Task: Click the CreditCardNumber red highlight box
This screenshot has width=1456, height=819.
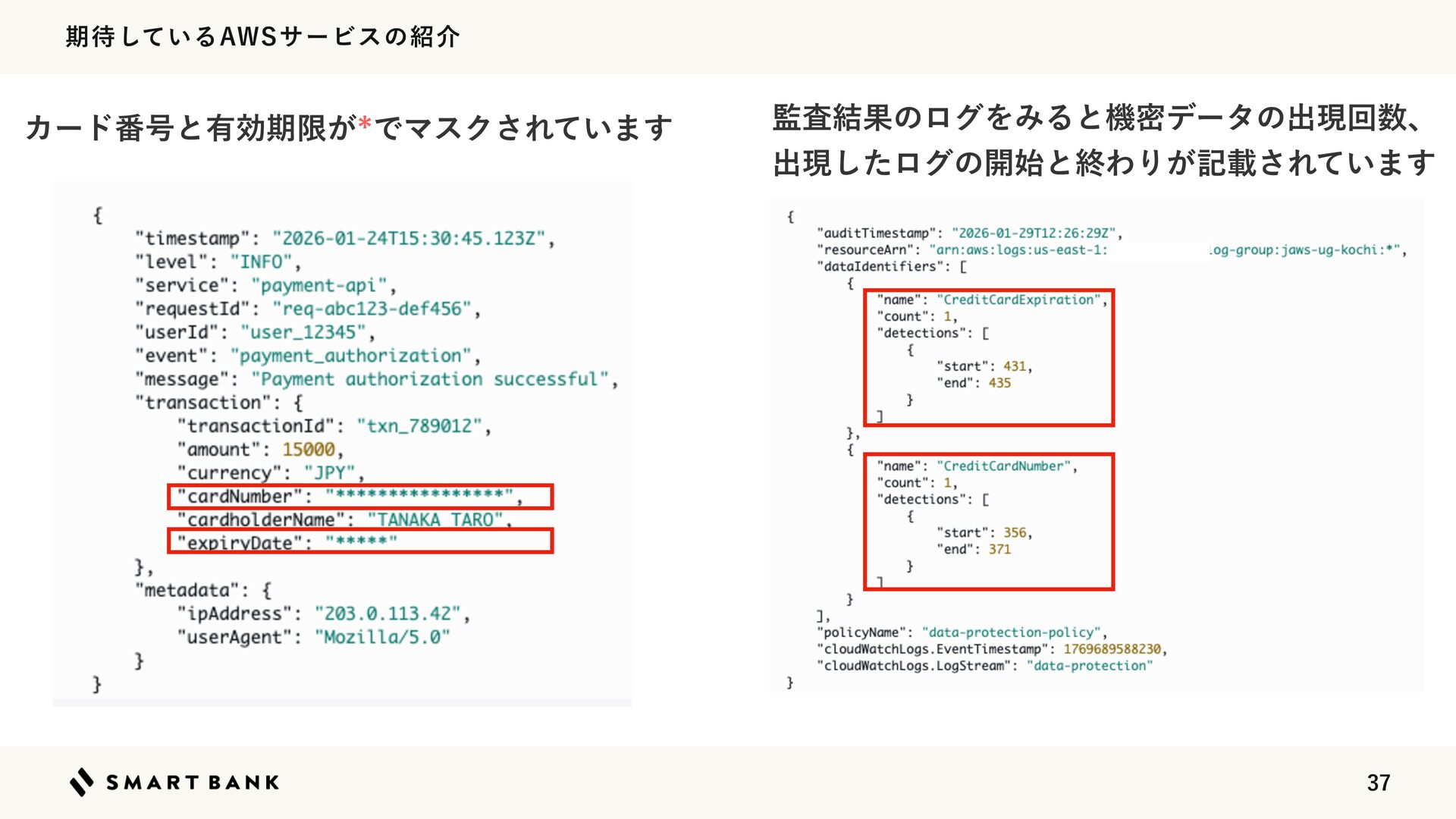Action: [988, 522]
